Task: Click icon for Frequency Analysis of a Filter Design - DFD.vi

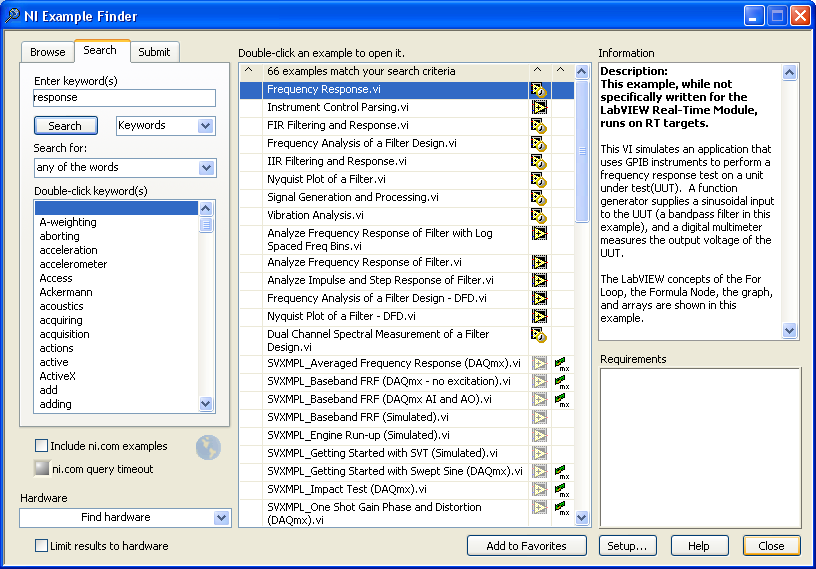Action: [539, 298]
